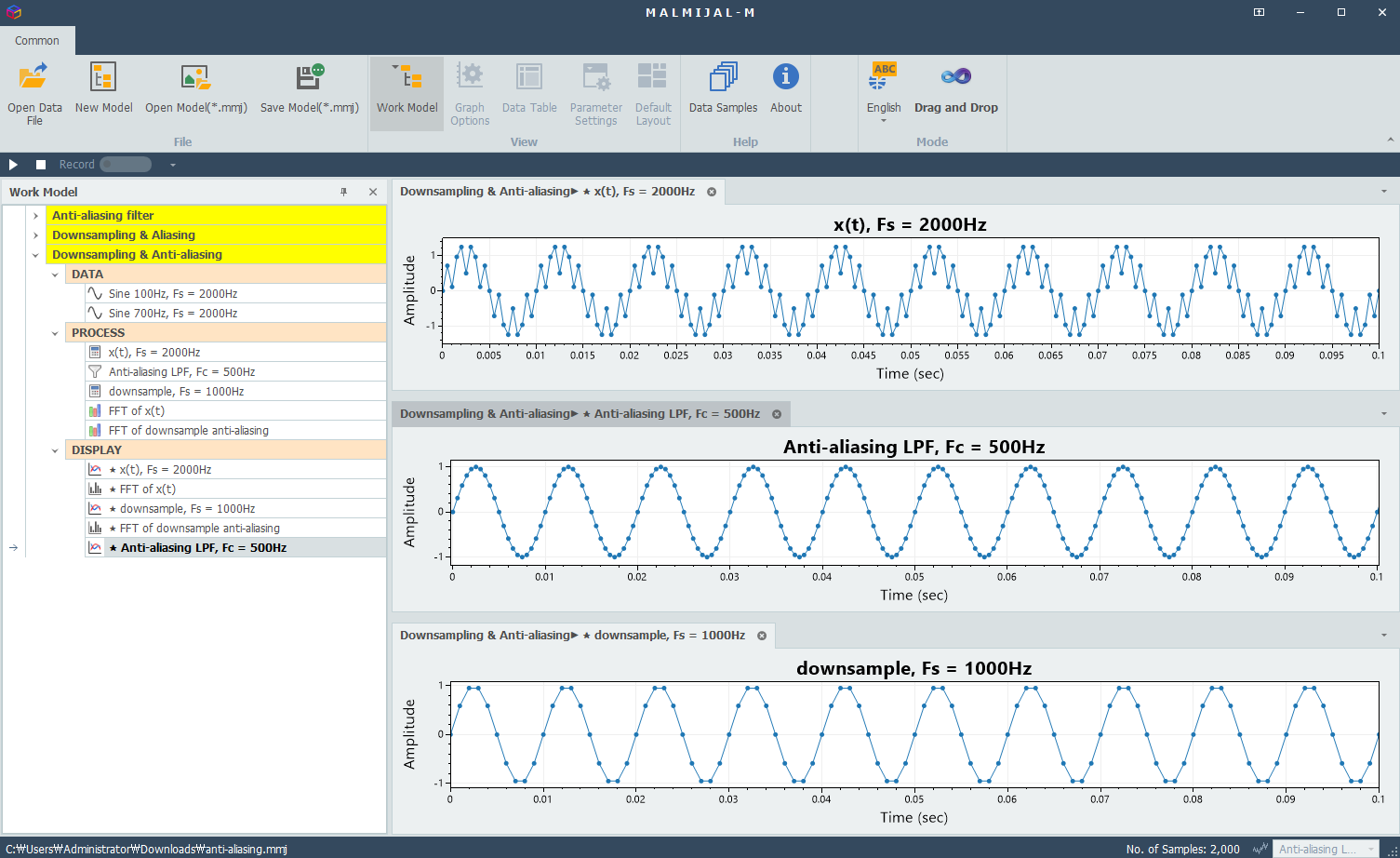Collapse the ribbon with the caret

coord(1390,140)
